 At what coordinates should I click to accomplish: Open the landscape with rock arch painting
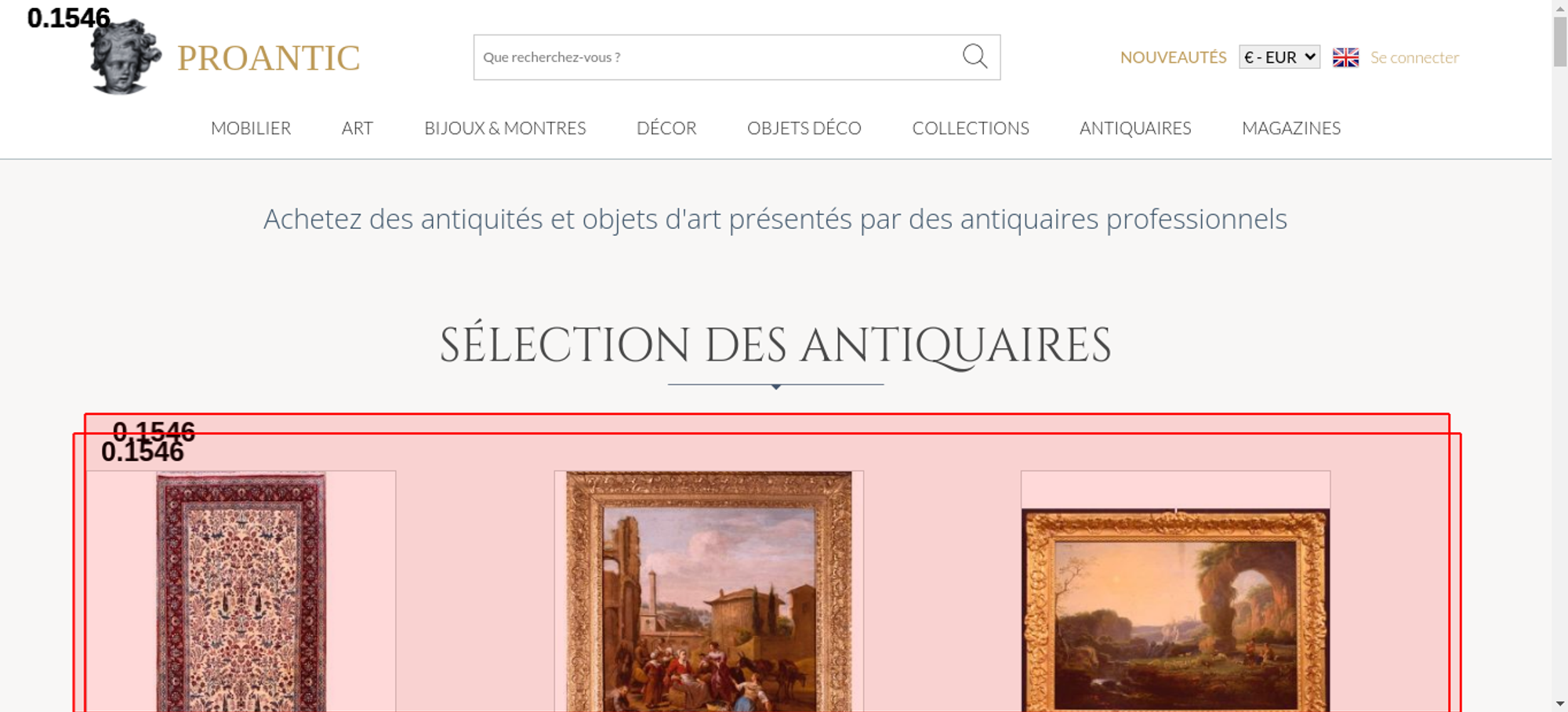click(1175, 610)
